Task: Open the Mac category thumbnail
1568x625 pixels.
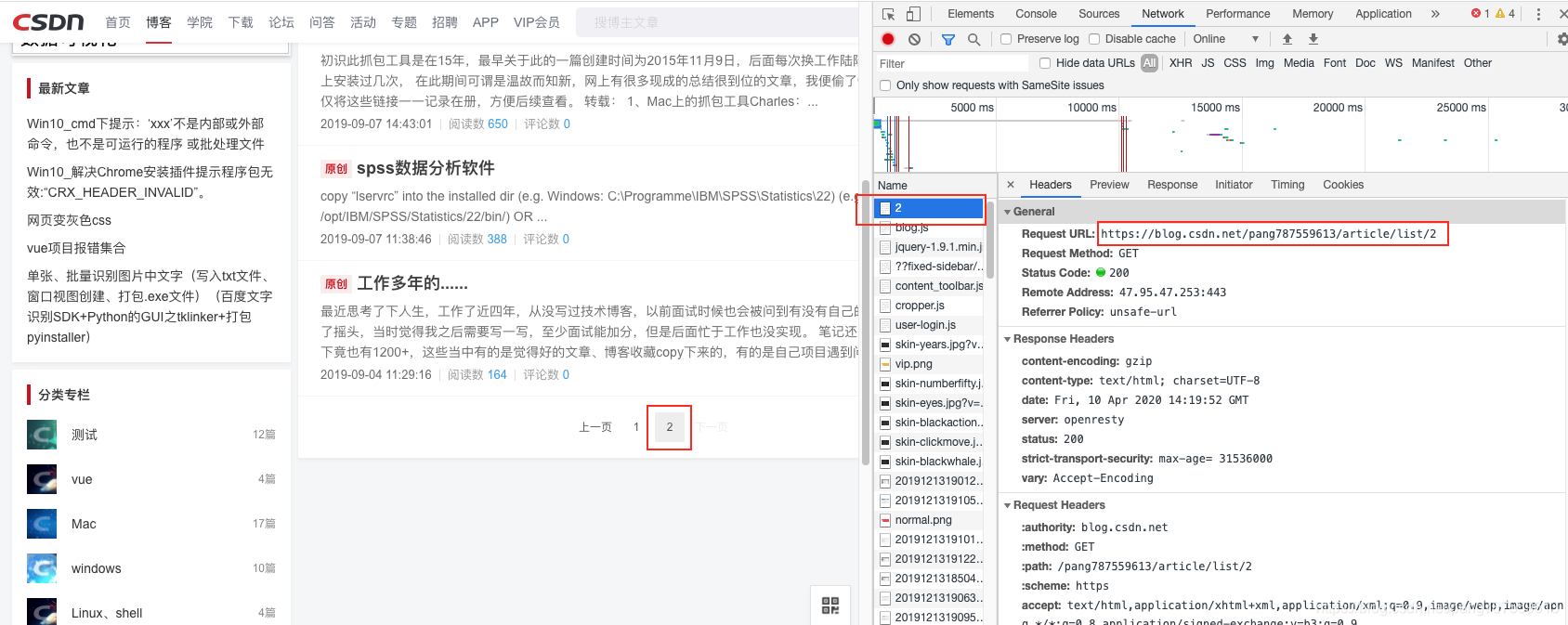Action: (x=42, y=524)
